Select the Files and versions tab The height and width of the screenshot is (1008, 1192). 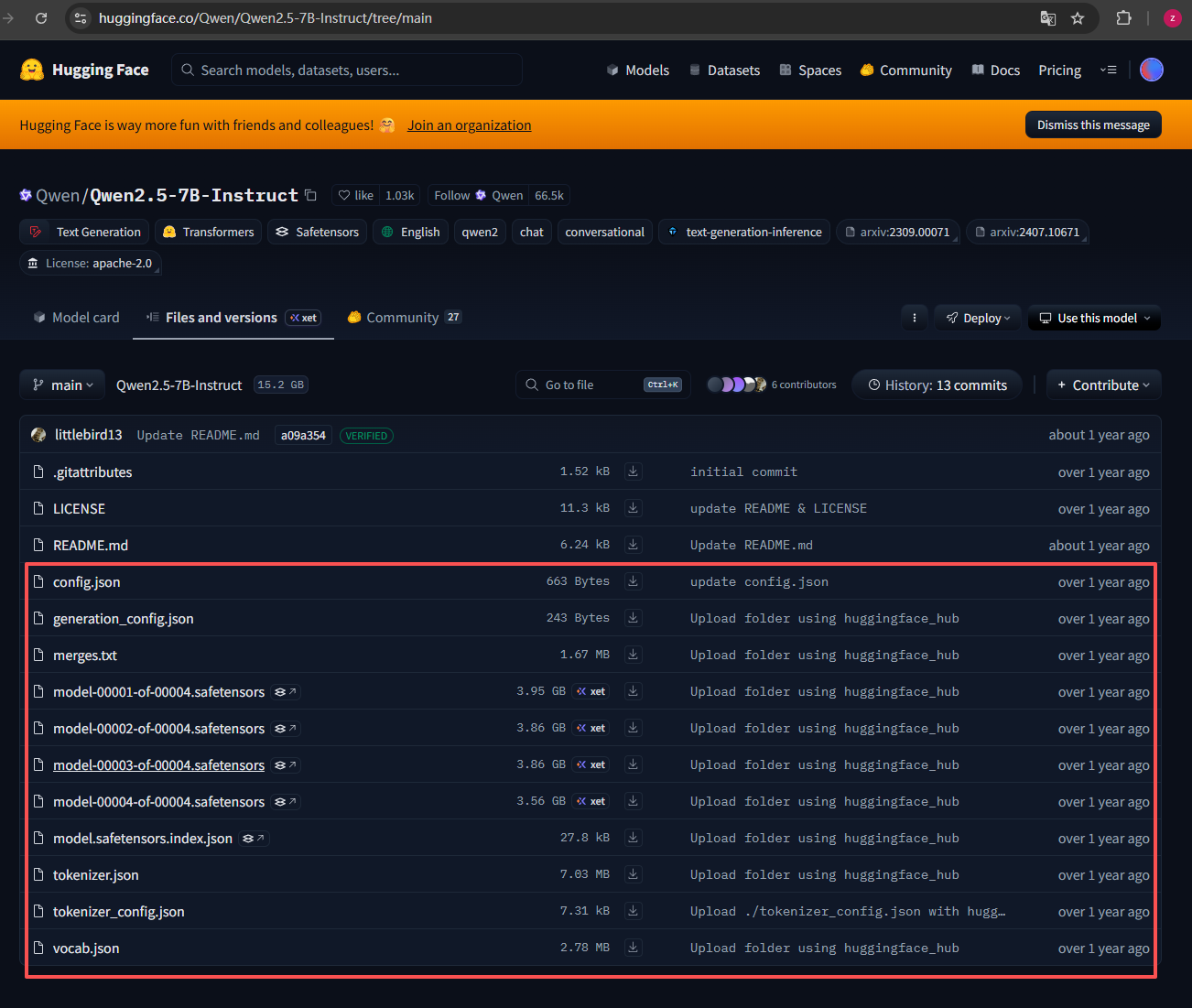click(233, 318)
